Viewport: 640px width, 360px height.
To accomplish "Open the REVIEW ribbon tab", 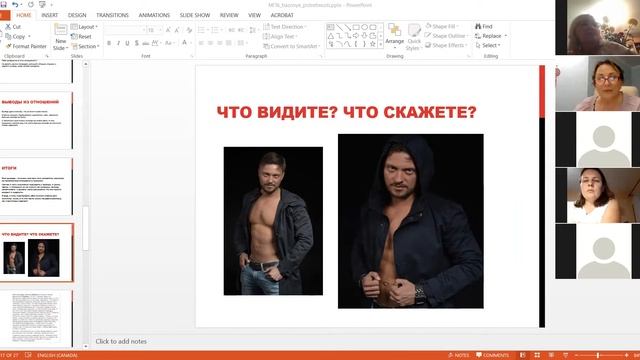I will pos(229,15).
